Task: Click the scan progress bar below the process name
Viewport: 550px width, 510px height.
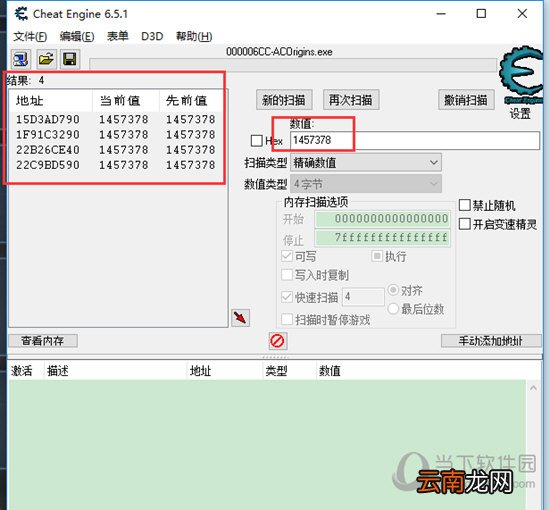Action: (293, 65)
